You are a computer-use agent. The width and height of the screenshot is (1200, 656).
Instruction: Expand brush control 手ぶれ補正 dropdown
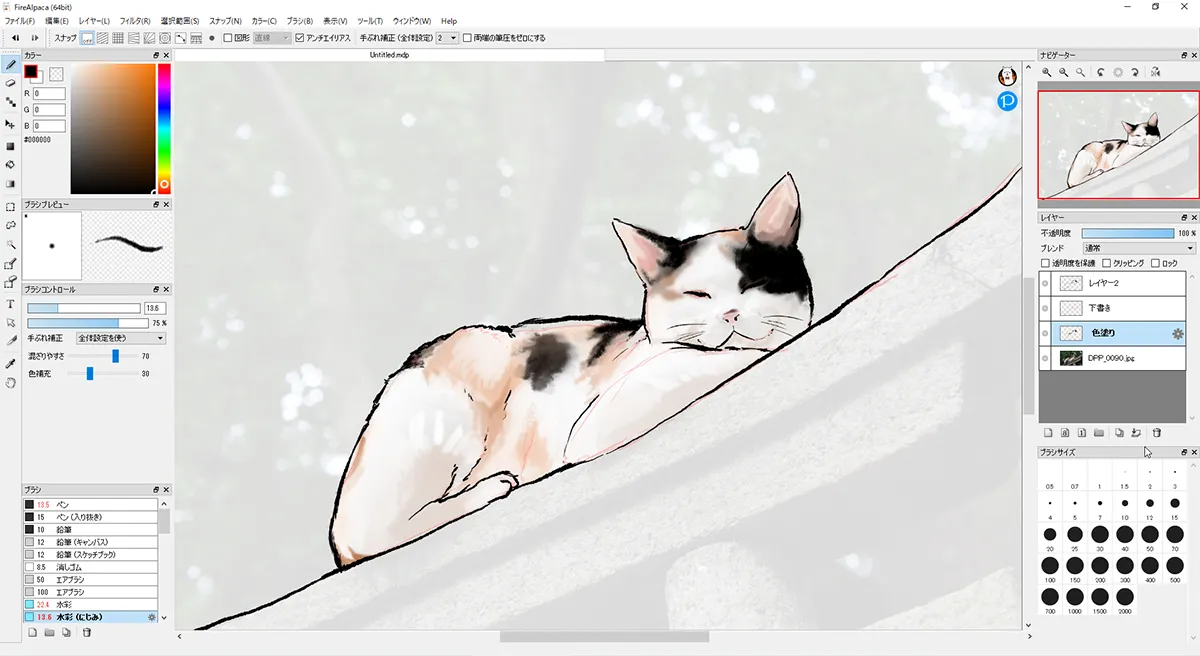(121, 338)
